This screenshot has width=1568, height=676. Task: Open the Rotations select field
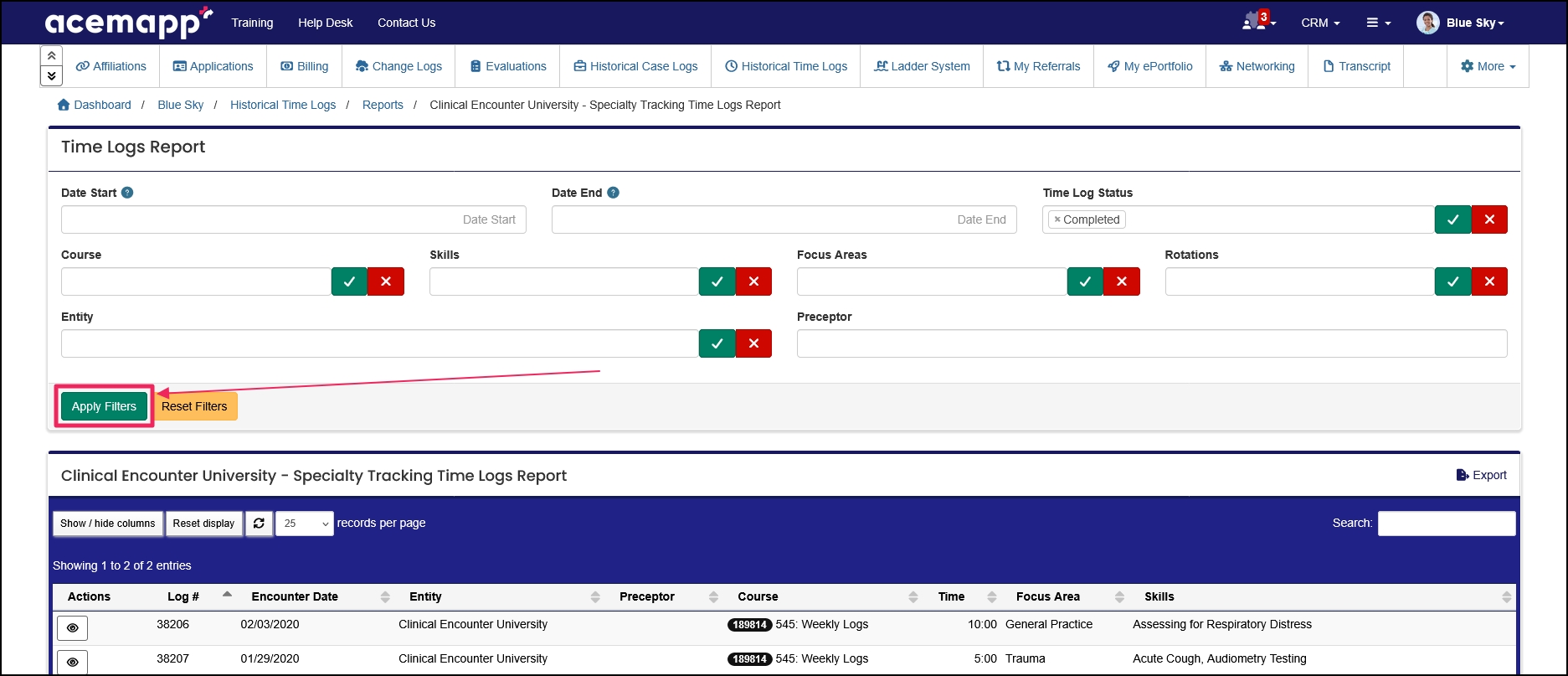click(x=1300, y=281)
